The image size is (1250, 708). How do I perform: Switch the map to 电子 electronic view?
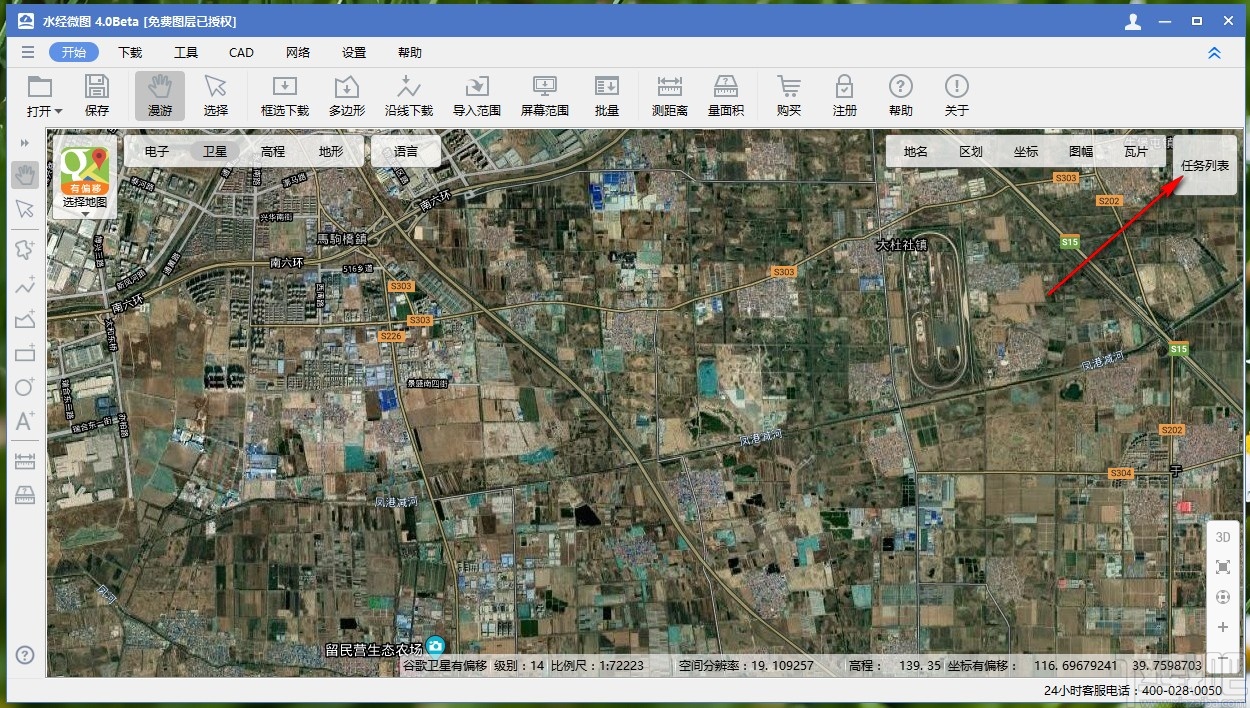[x=157, y=152]
